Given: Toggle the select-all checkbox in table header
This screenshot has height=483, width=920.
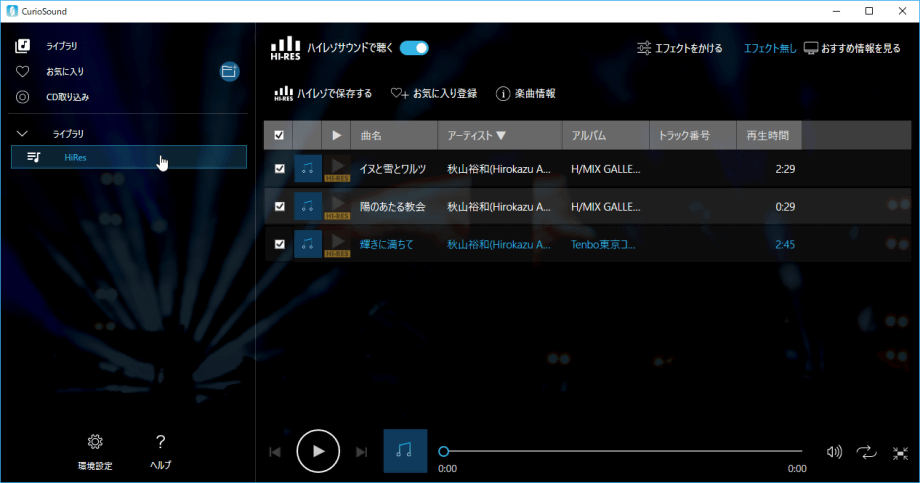Looking at the screenshot, I should [x=279, y=136].
